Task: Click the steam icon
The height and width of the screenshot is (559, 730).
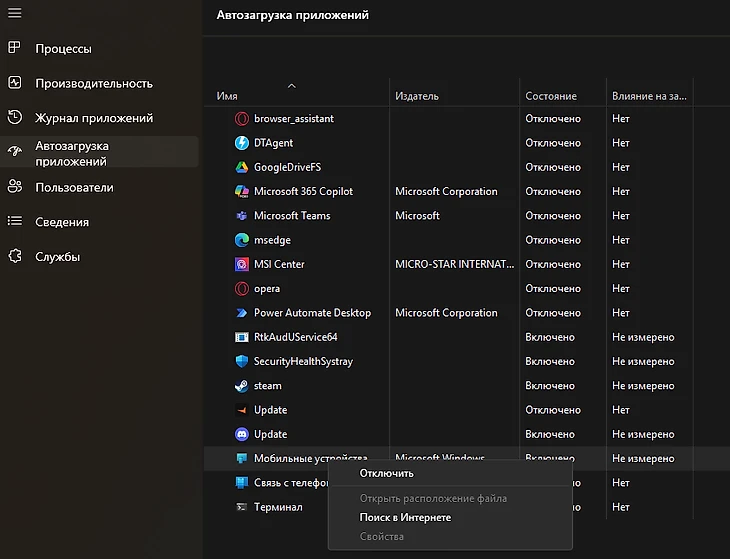Action: (241, 386)
